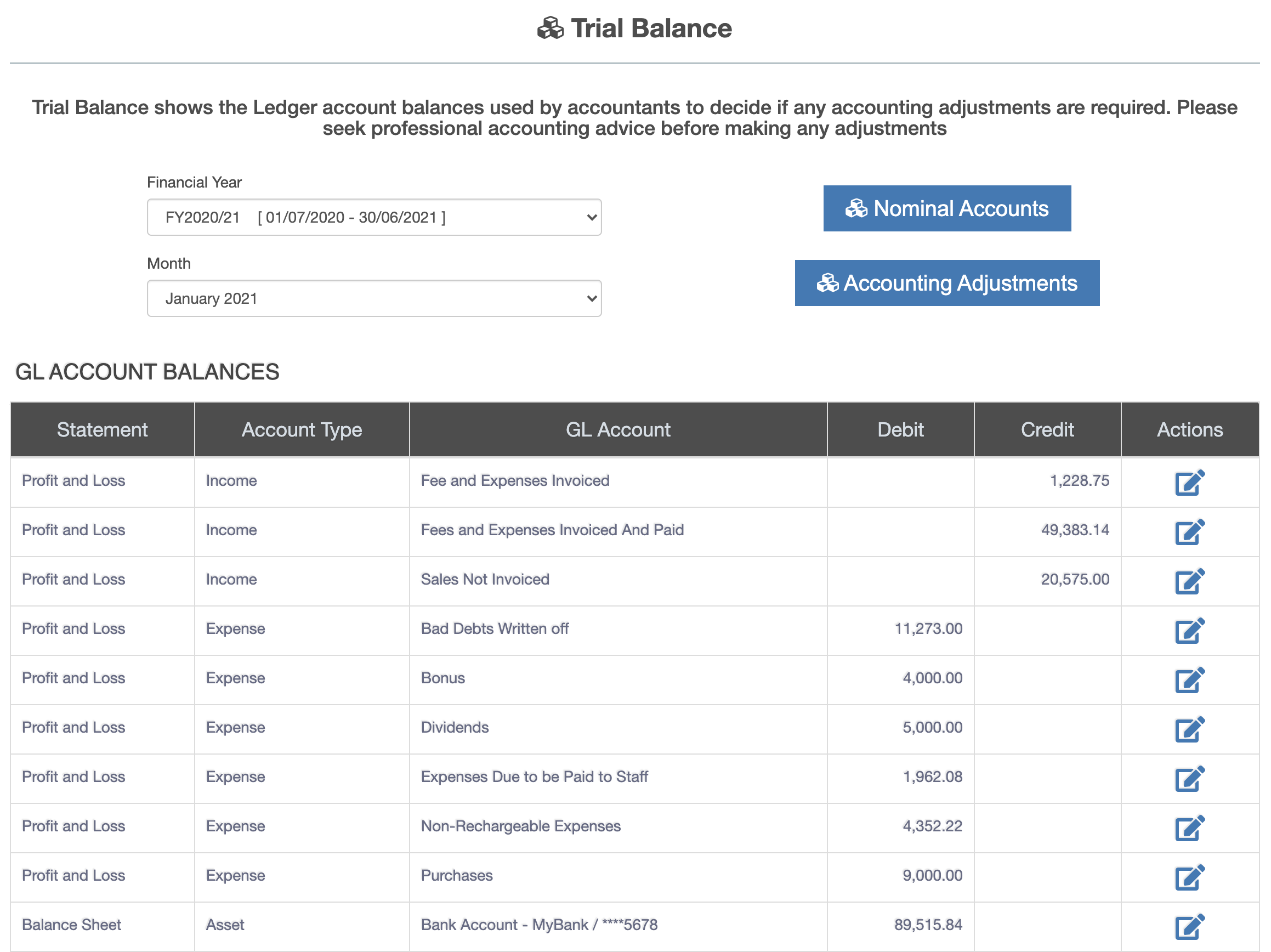1271x952 pixels.
Task: Click the Non-Rechargeable Expenses account name
Action: click(x=520, y=827)
